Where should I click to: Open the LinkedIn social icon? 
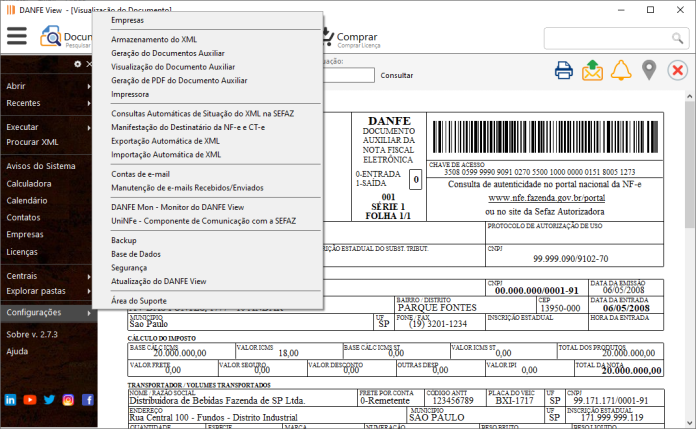pyautogui.click(x=10, y=400)
